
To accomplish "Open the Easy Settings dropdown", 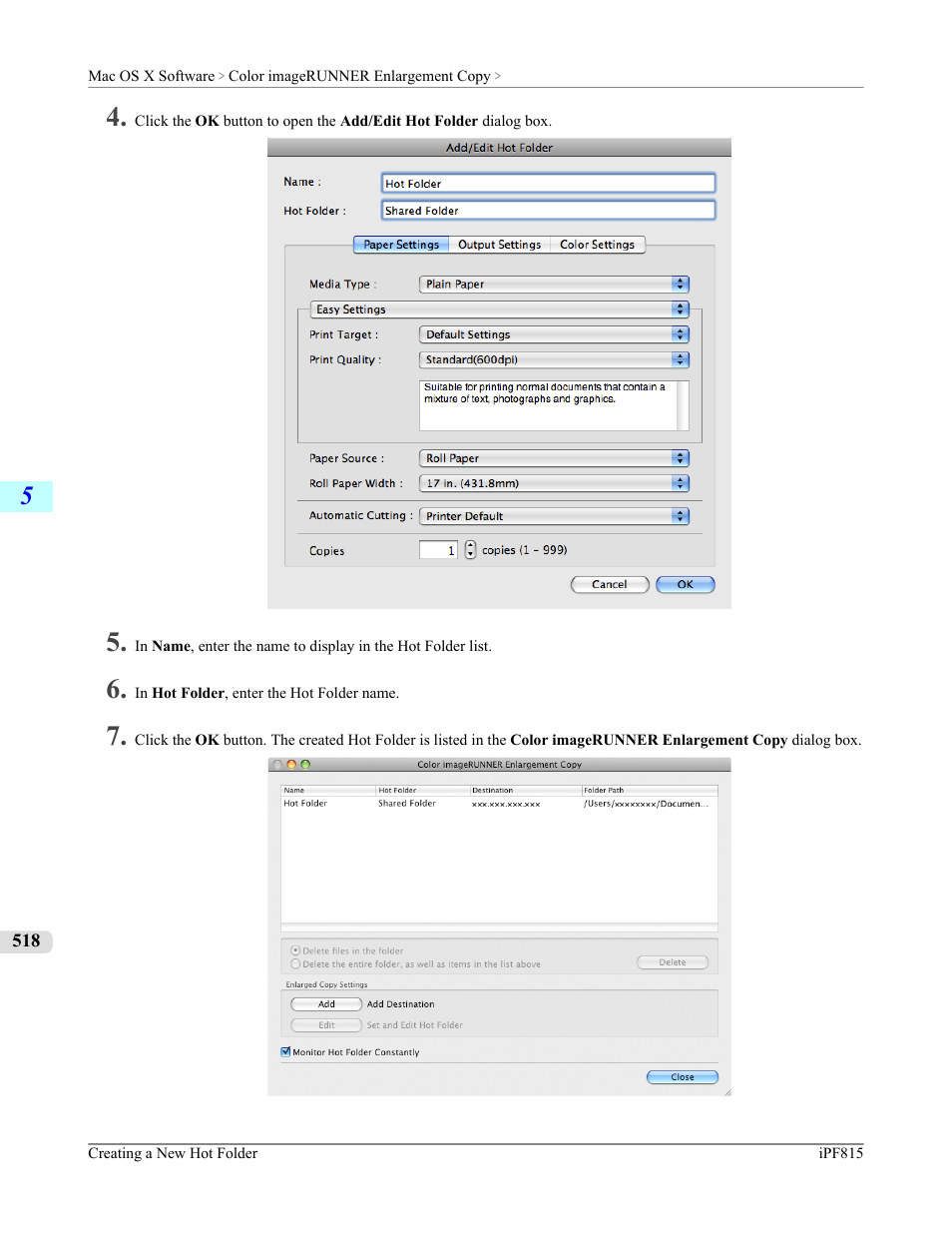I will click(500, 309).
